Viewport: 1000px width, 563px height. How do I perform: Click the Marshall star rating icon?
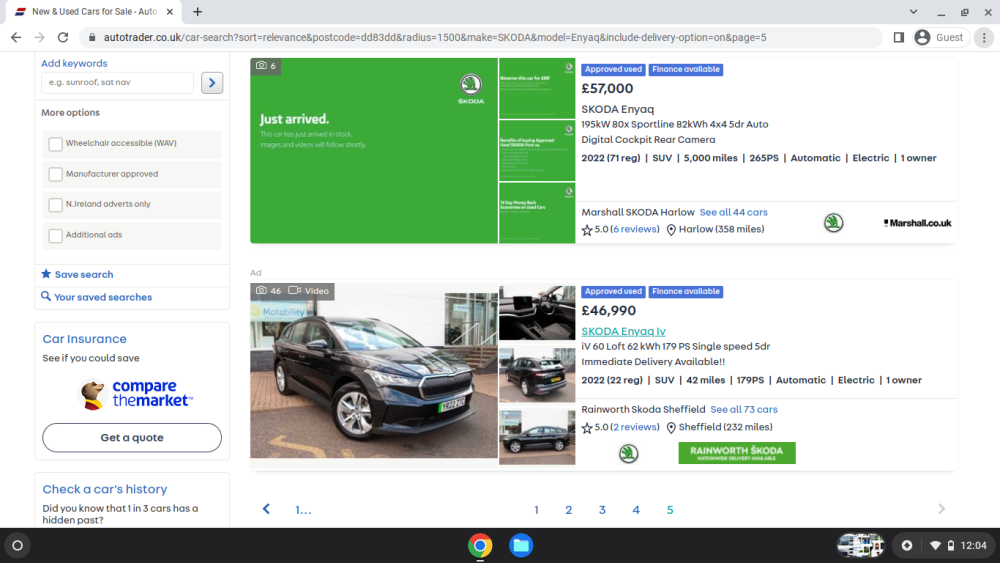587,230
